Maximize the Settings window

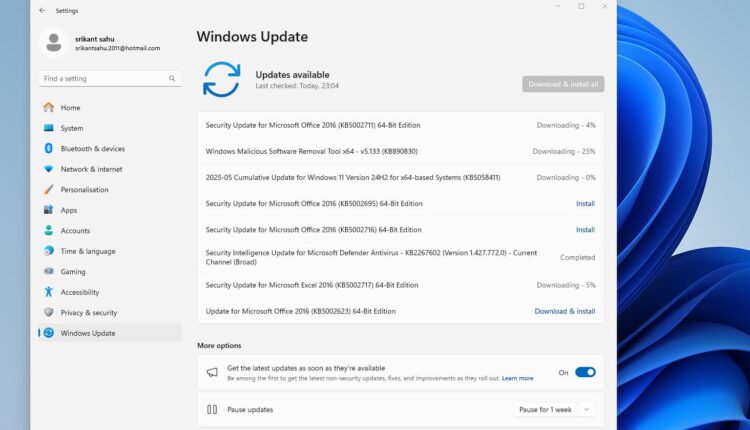click(581, 7)
